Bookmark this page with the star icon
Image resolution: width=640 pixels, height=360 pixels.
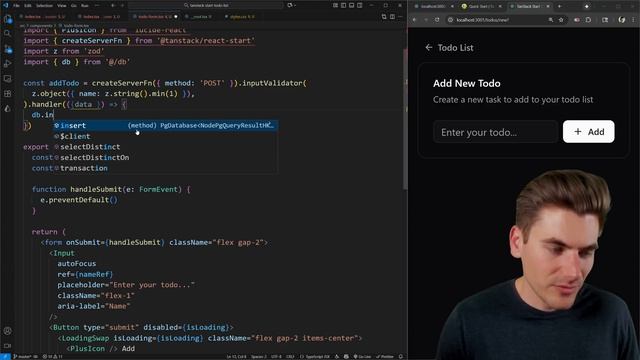[561, 20]
